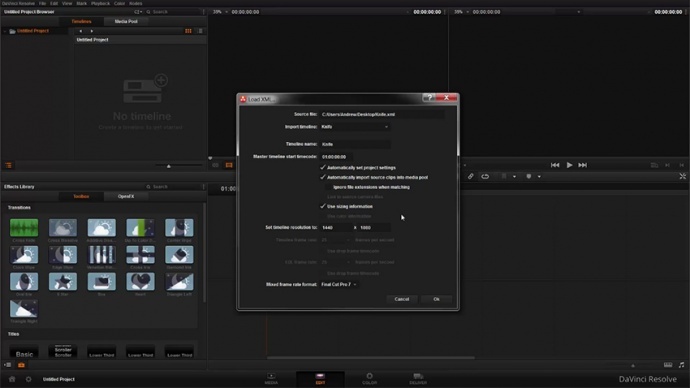Switch to thumbnail grid view in browser

pos(188,31)
